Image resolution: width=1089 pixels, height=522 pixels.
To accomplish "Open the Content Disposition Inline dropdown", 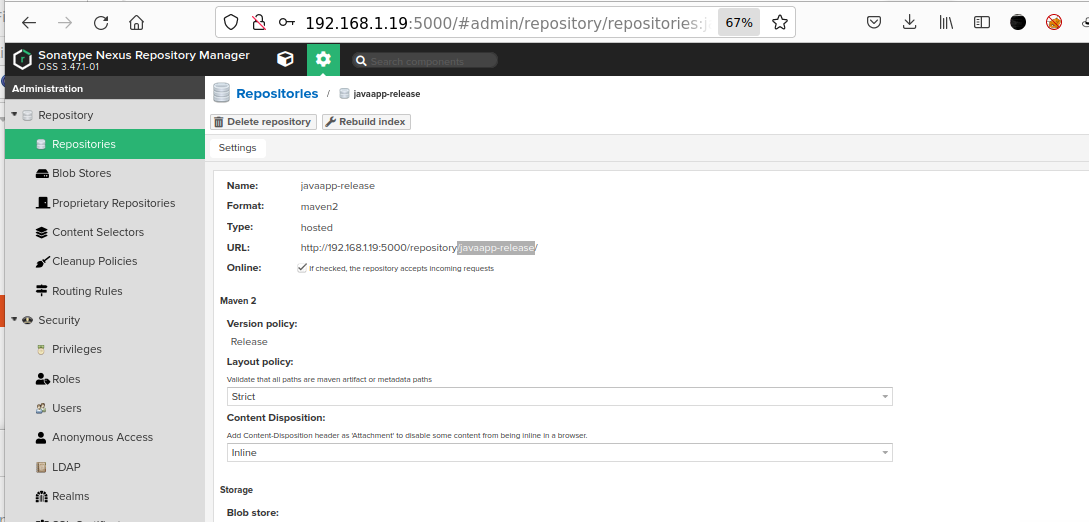I will [559, 453].
